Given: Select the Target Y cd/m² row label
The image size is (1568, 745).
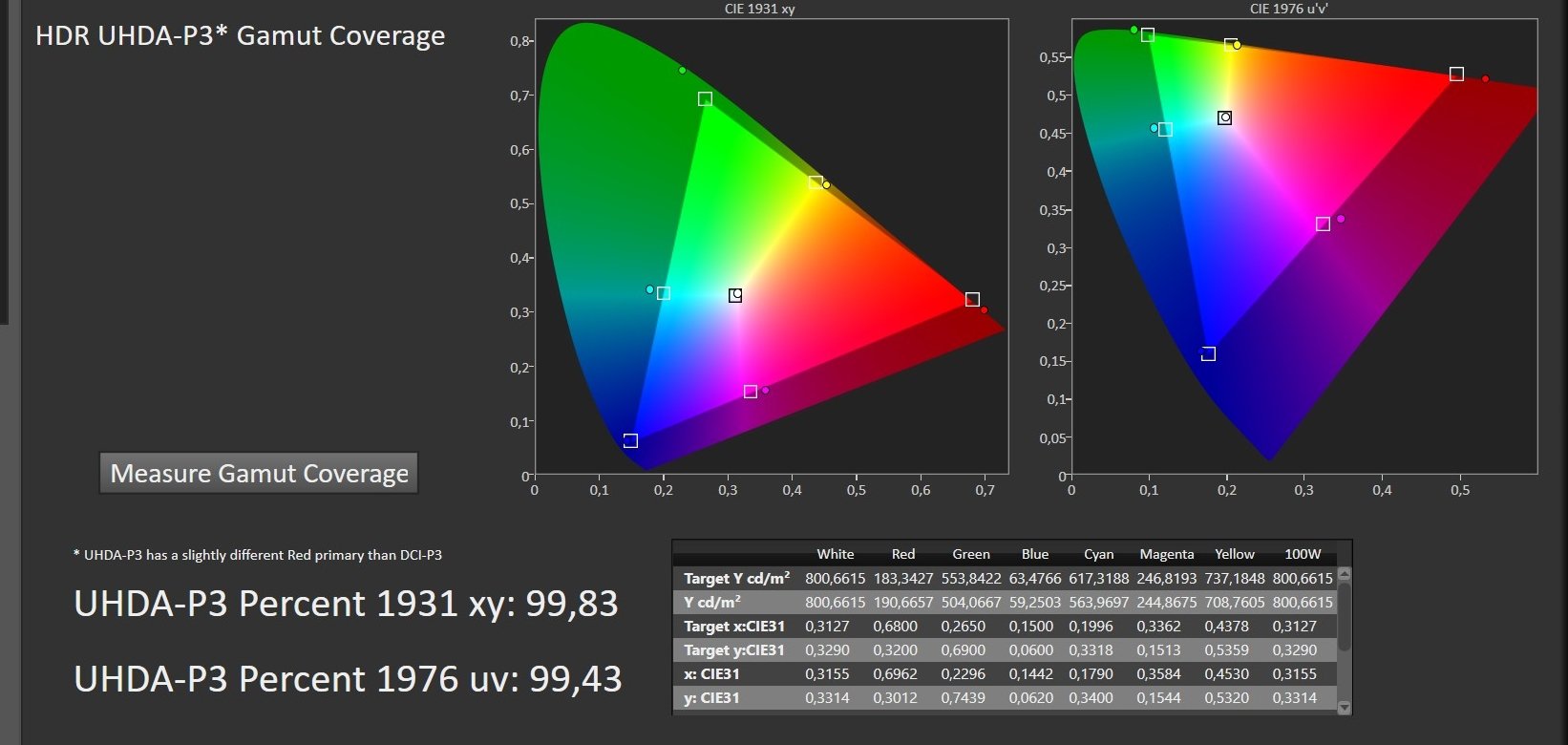Looking at the screenshot, I should click(x=736, y=579).
